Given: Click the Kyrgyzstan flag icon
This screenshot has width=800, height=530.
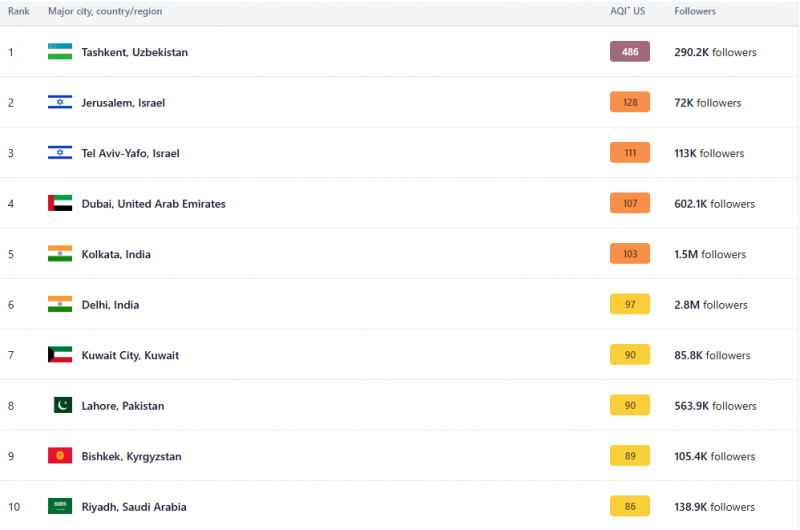Looking at the screenshot, I should pos(60,456).
